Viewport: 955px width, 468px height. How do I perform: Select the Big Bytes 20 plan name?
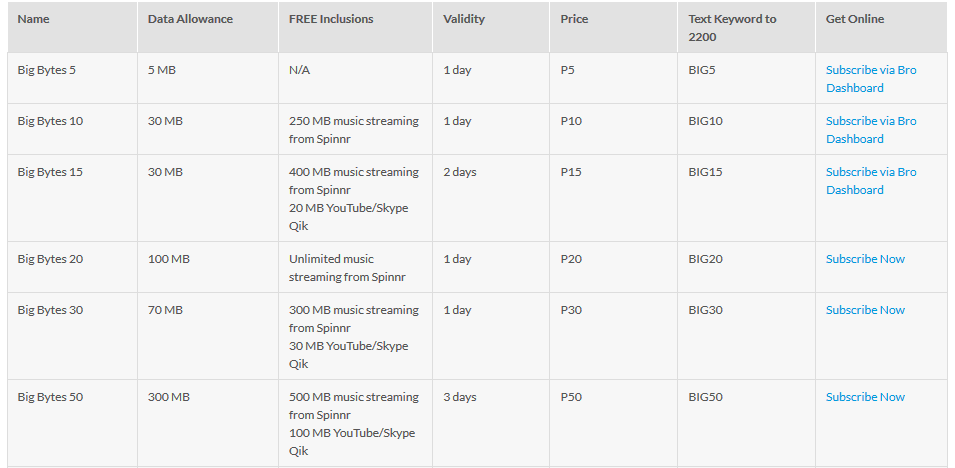click(50, 259)
